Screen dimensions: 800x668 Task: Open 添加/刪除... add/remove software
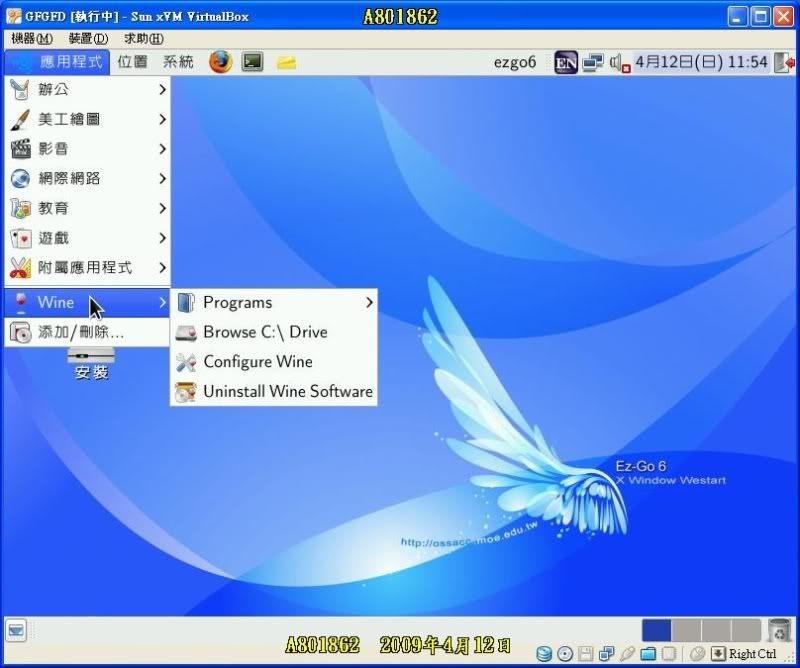pos(88,332)
